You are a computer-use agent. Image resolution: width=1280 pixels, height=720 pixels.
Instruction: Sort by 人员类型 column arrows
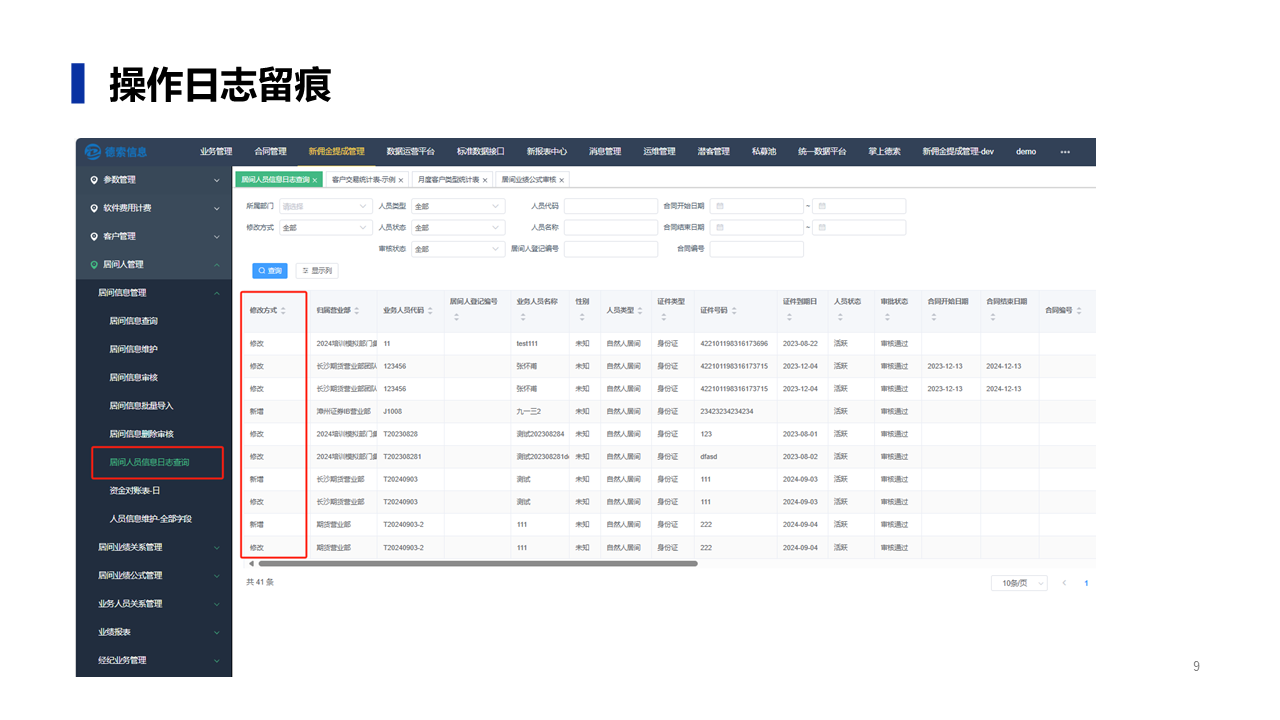click(x=642, y=311)
